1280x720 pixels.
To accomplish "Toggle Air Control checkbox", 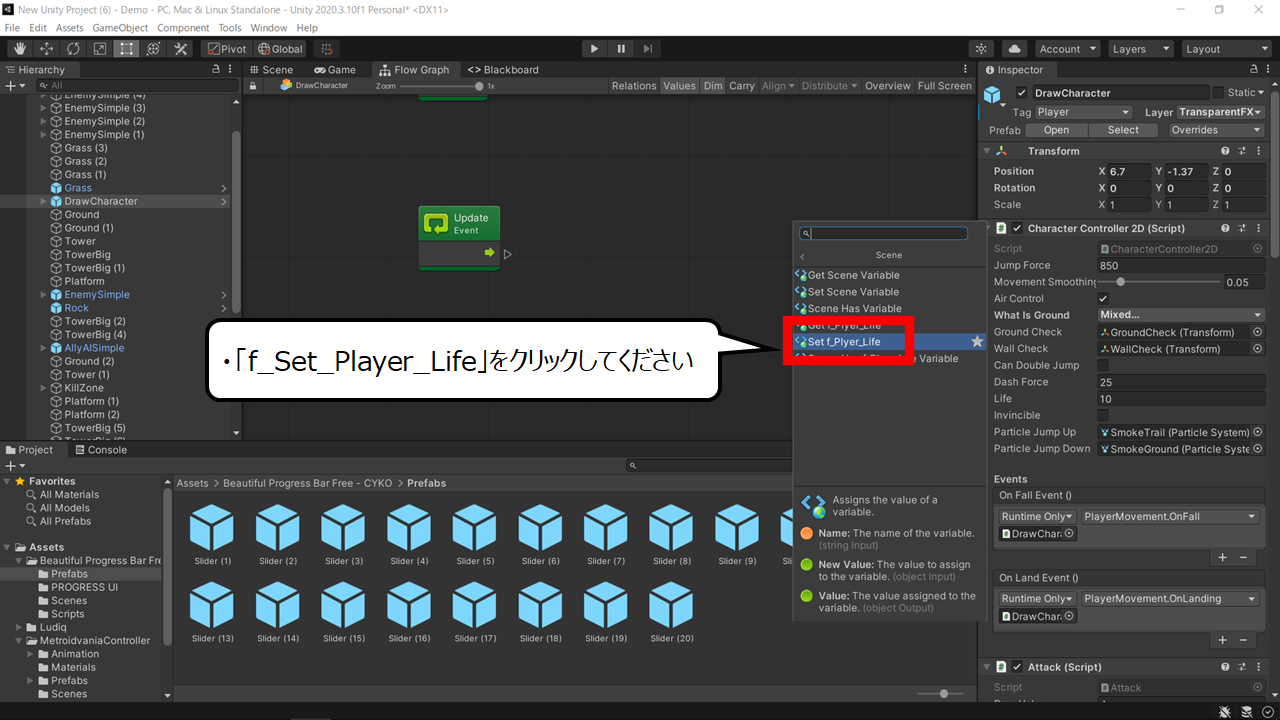I will click(1103, 299).
